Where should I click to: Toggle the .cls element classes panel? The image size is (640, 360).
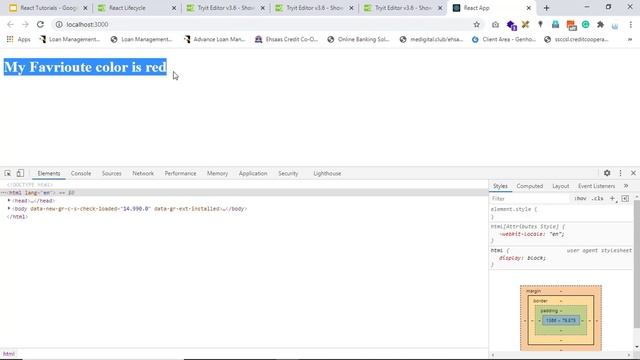tap(598, 198)
